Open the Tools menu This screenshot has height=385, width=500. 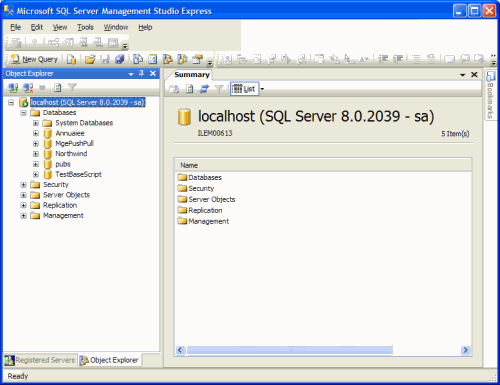pyautogui.click(x=85, y=27)
